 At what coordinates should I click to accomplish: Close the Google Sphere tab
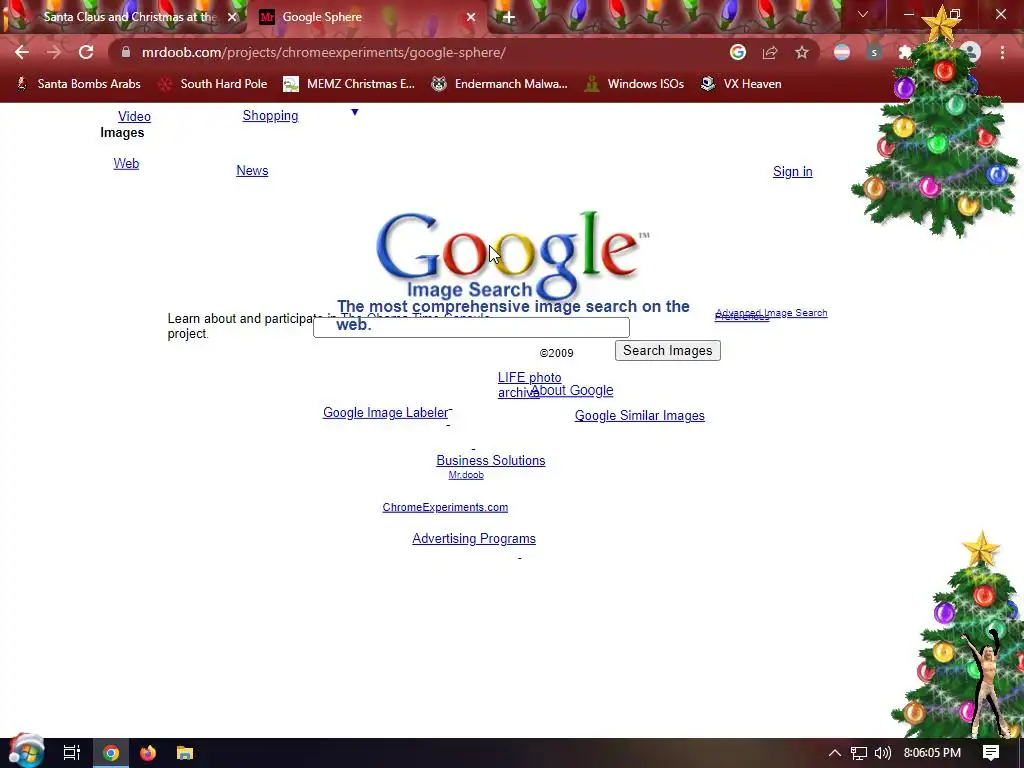[x=471, y=18]
